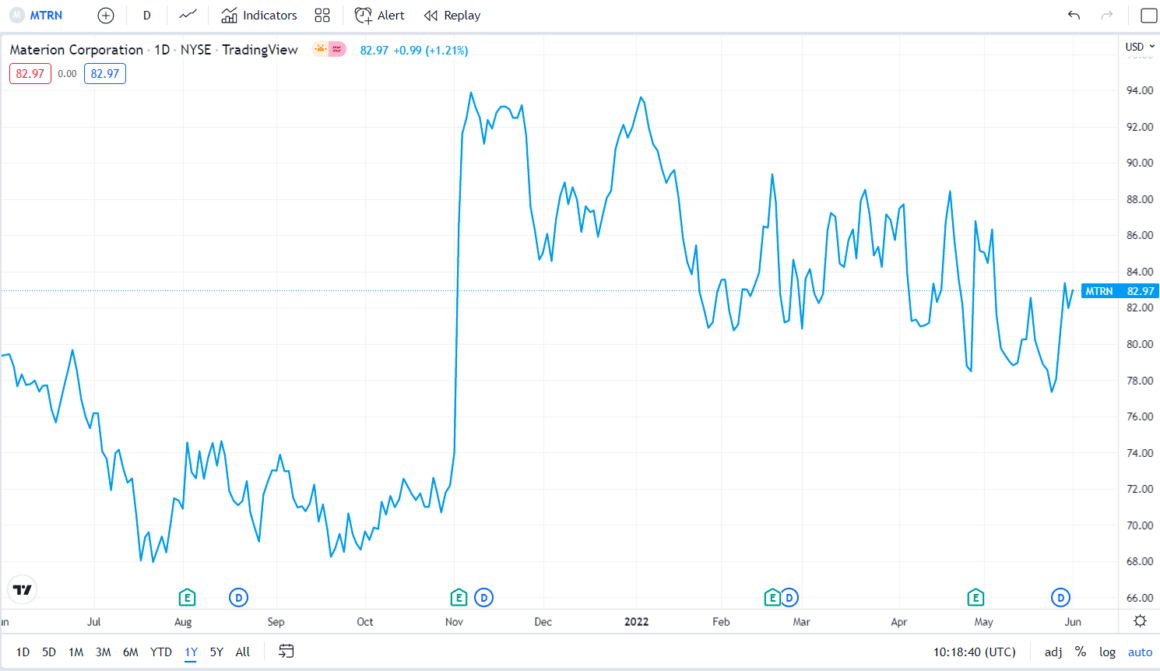Open the multi-chart layout grid icon

321,15
